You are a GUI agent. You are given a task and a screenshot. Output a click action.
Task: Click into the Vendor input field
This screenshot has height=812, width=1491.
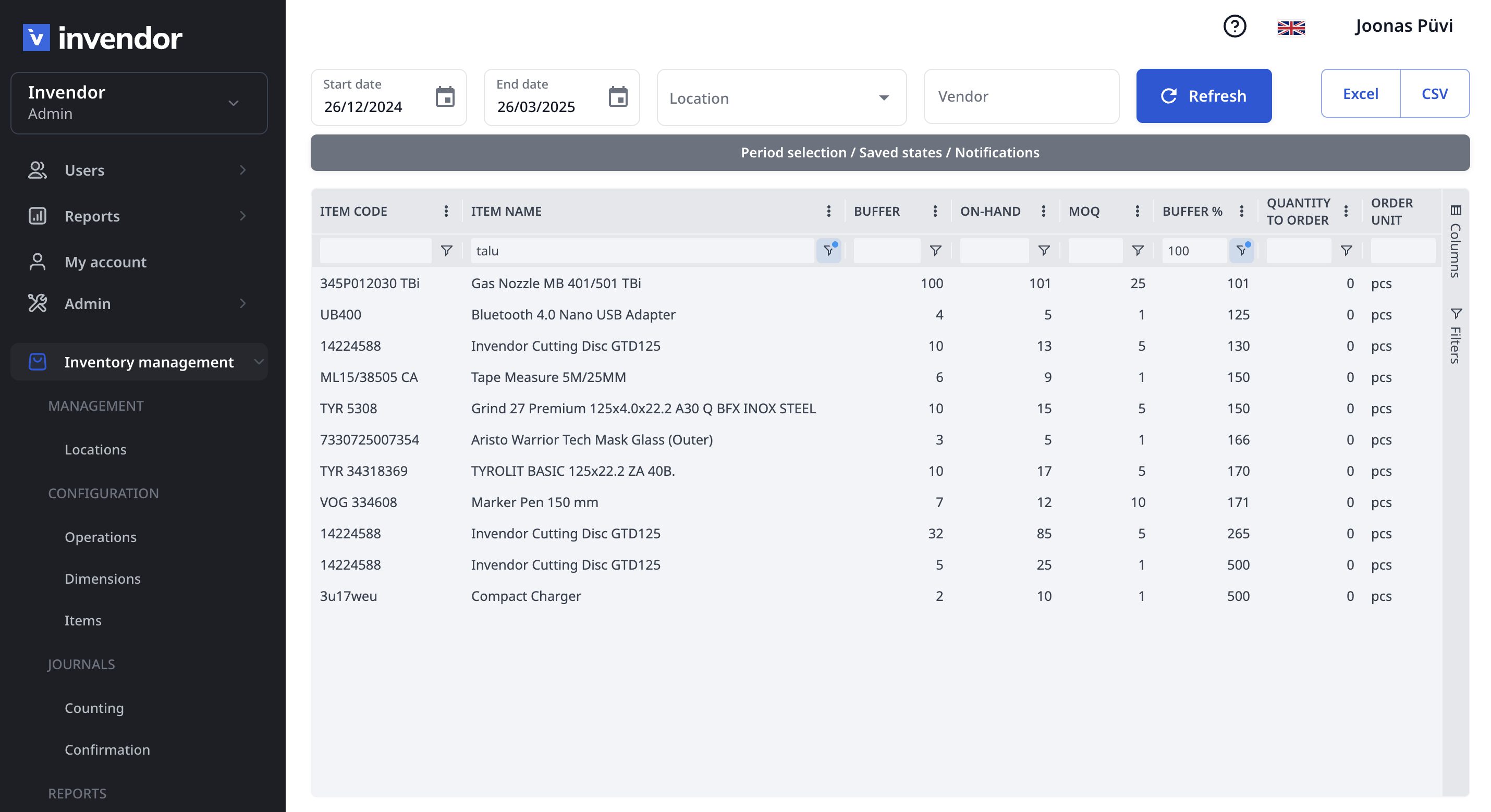pos(1021,96)
